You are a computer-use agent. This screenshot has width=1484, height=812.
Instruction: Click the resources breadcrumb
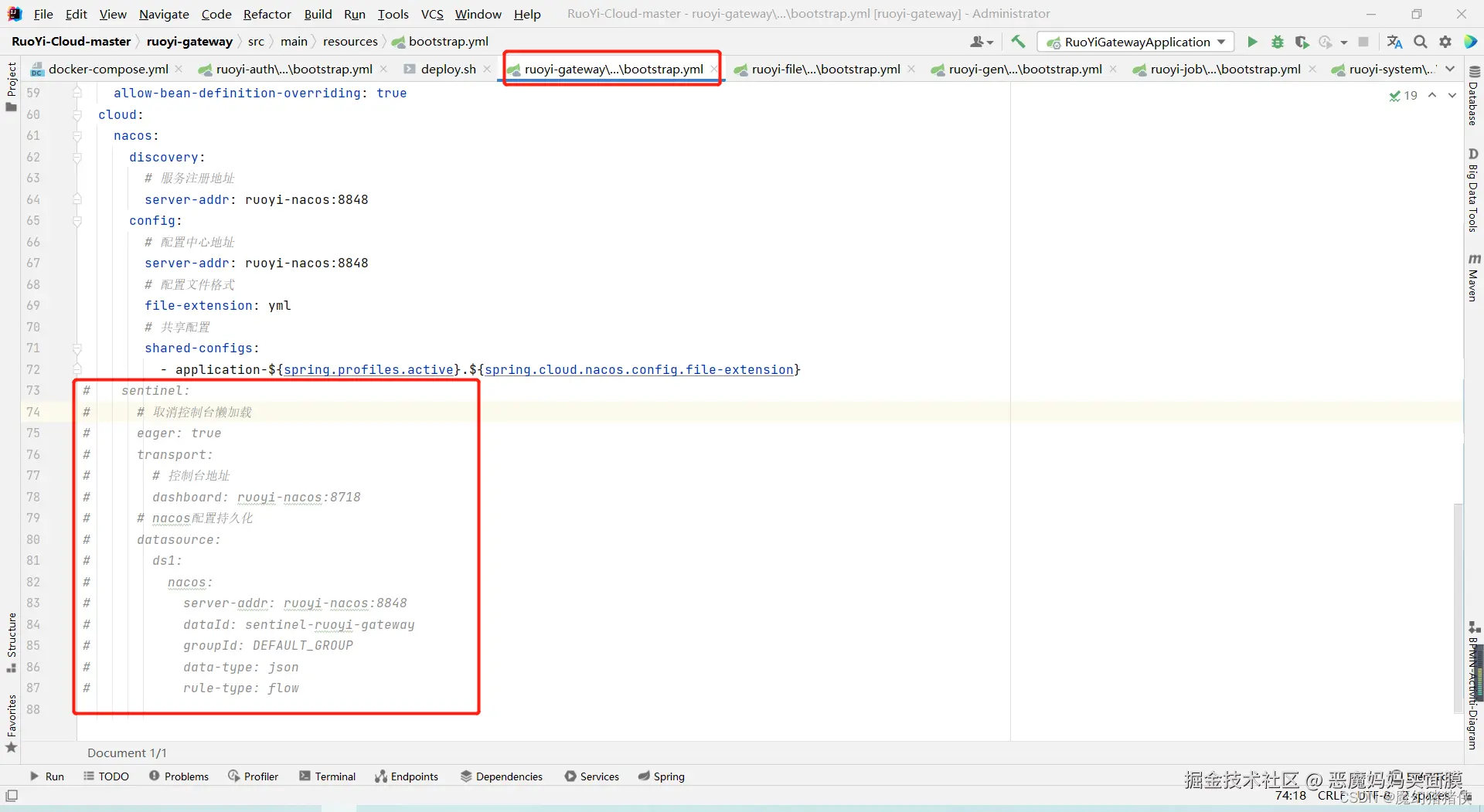350,42
